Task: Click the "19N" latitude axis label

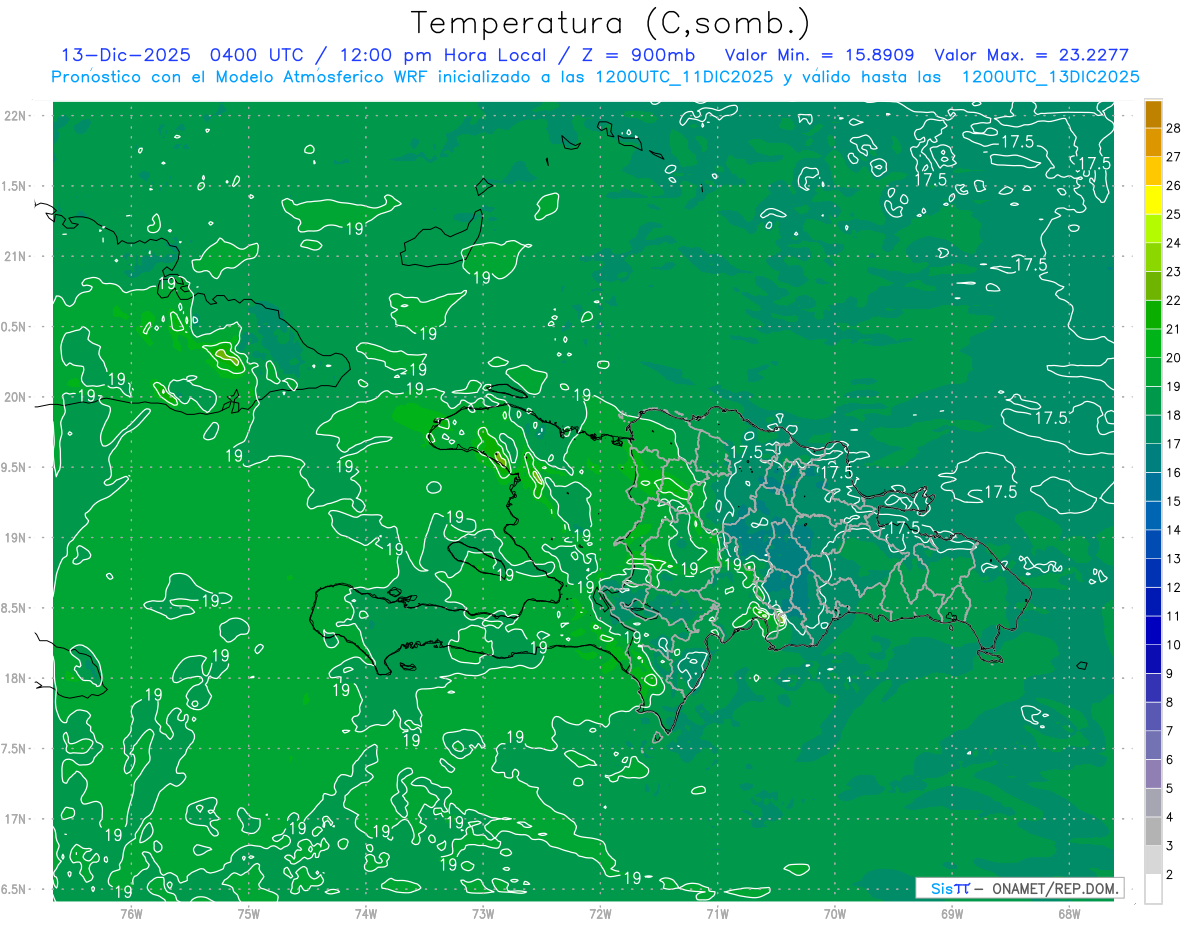Action: coord(14,538)
